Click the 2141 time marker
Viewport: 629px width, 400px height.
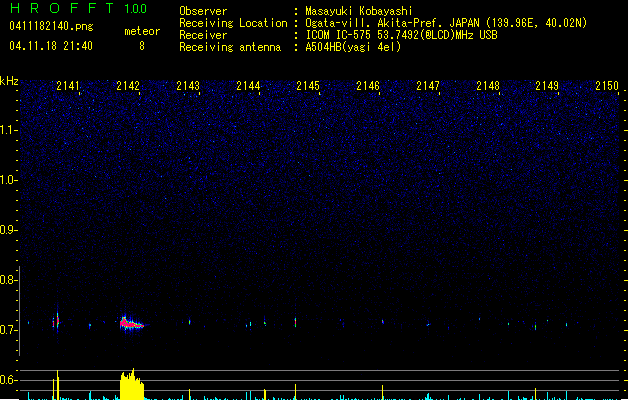pyautogui.click(x=68, y=87)
